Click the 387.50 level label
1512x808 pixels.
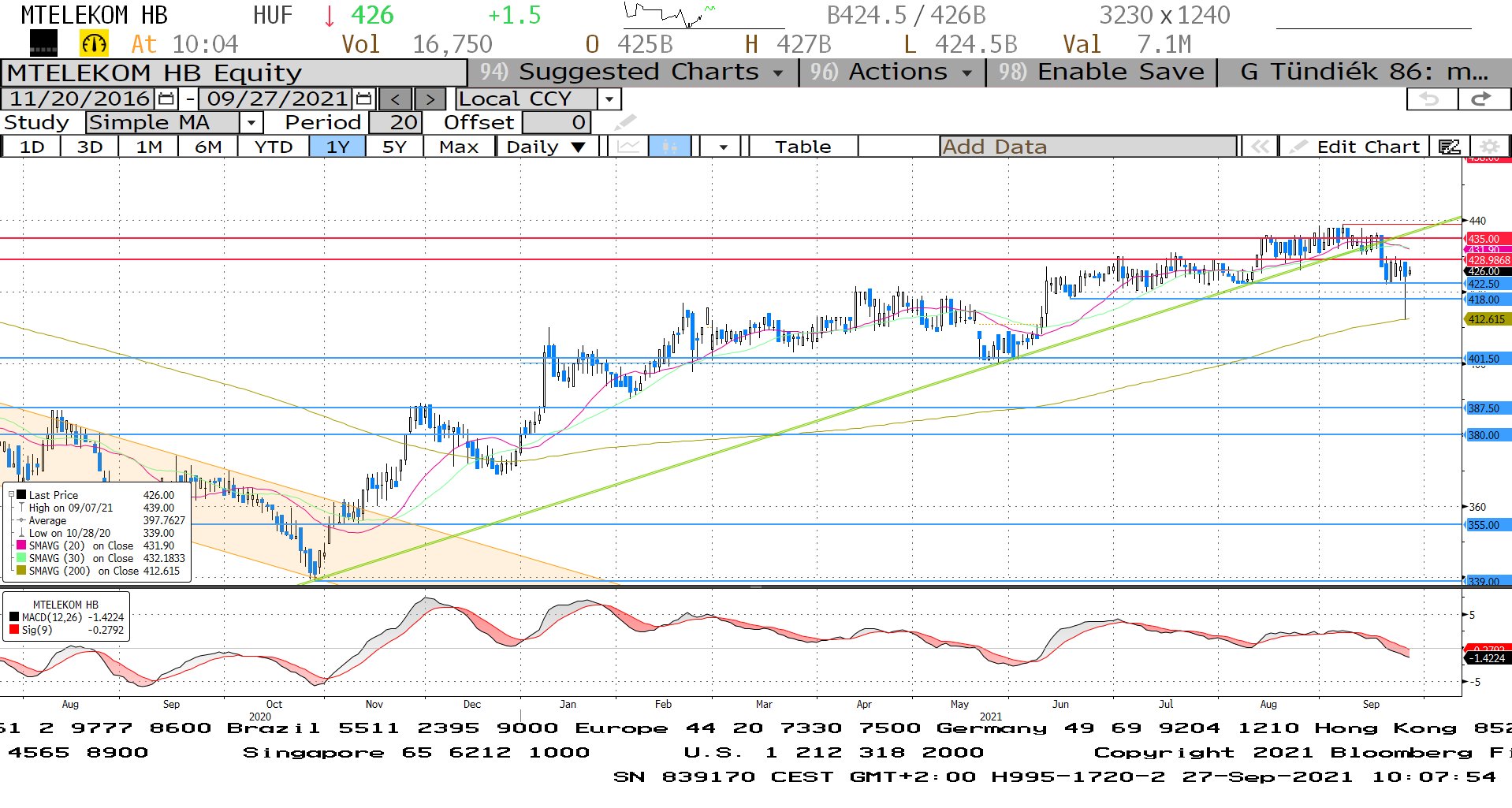[1487, 408]
